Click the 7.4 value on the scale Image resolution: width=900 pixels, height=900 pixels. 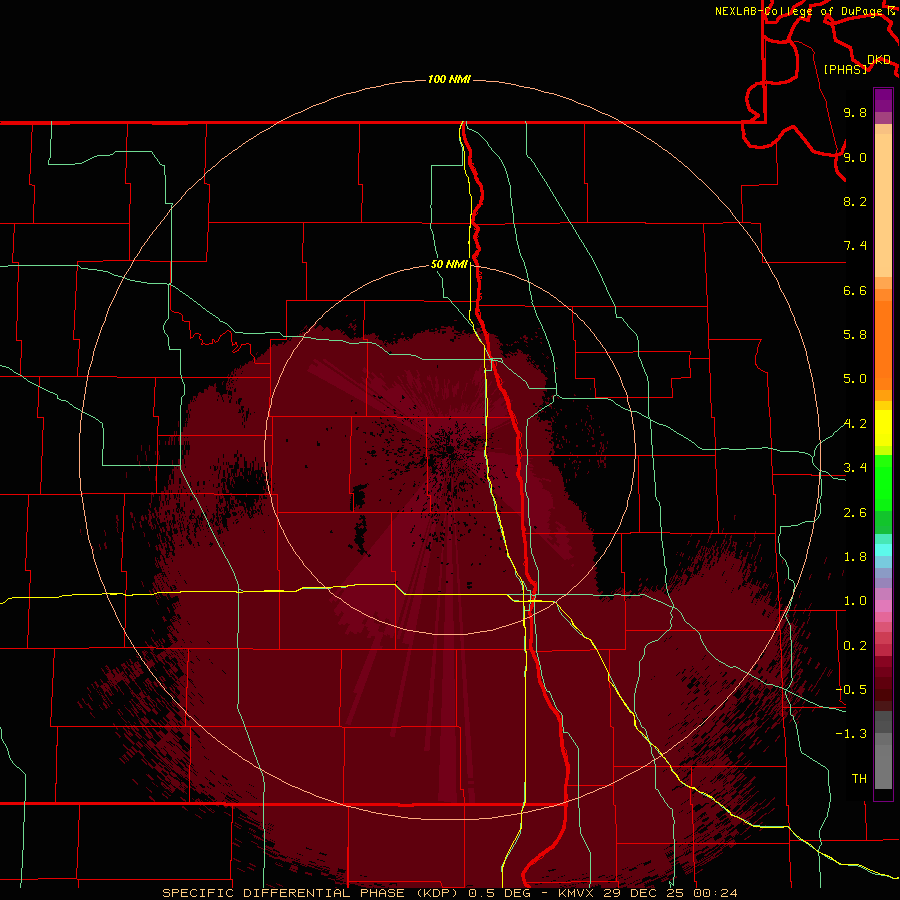point(855,246)
